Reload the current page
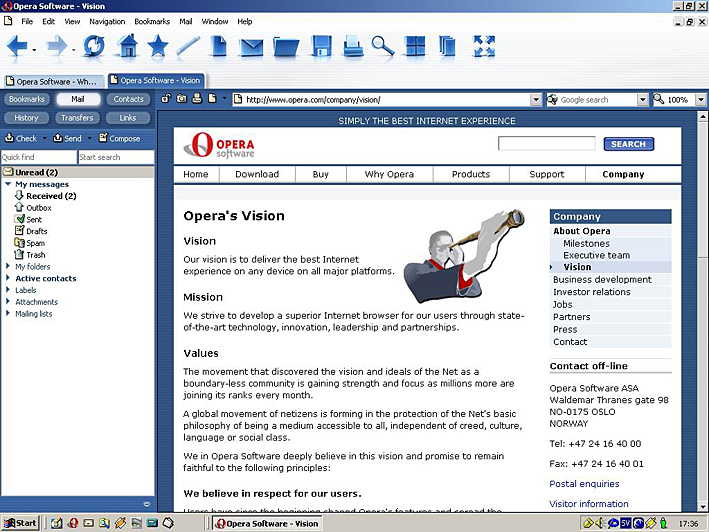 click(93, 46)
